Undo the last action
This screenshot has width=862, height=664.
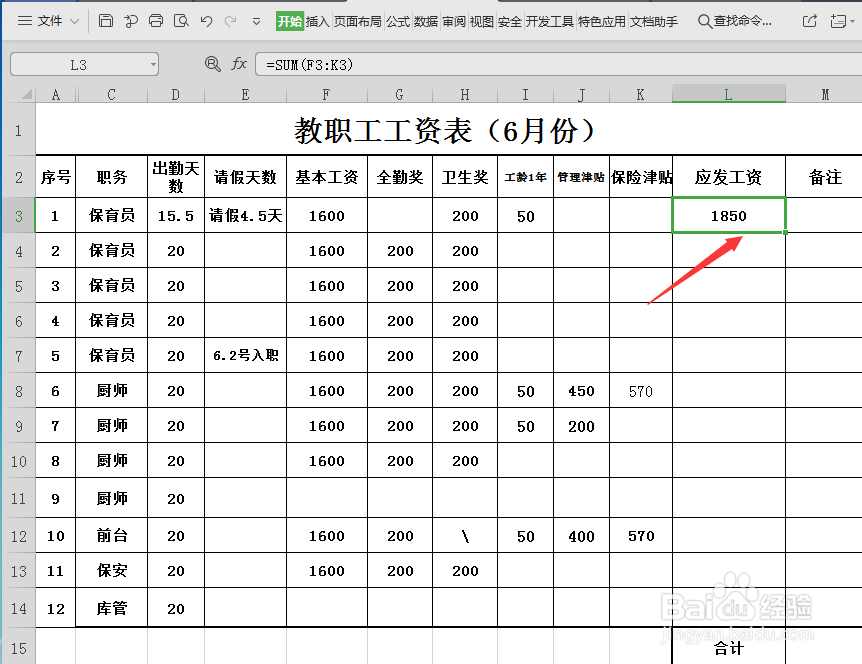(x=208, y=19)
